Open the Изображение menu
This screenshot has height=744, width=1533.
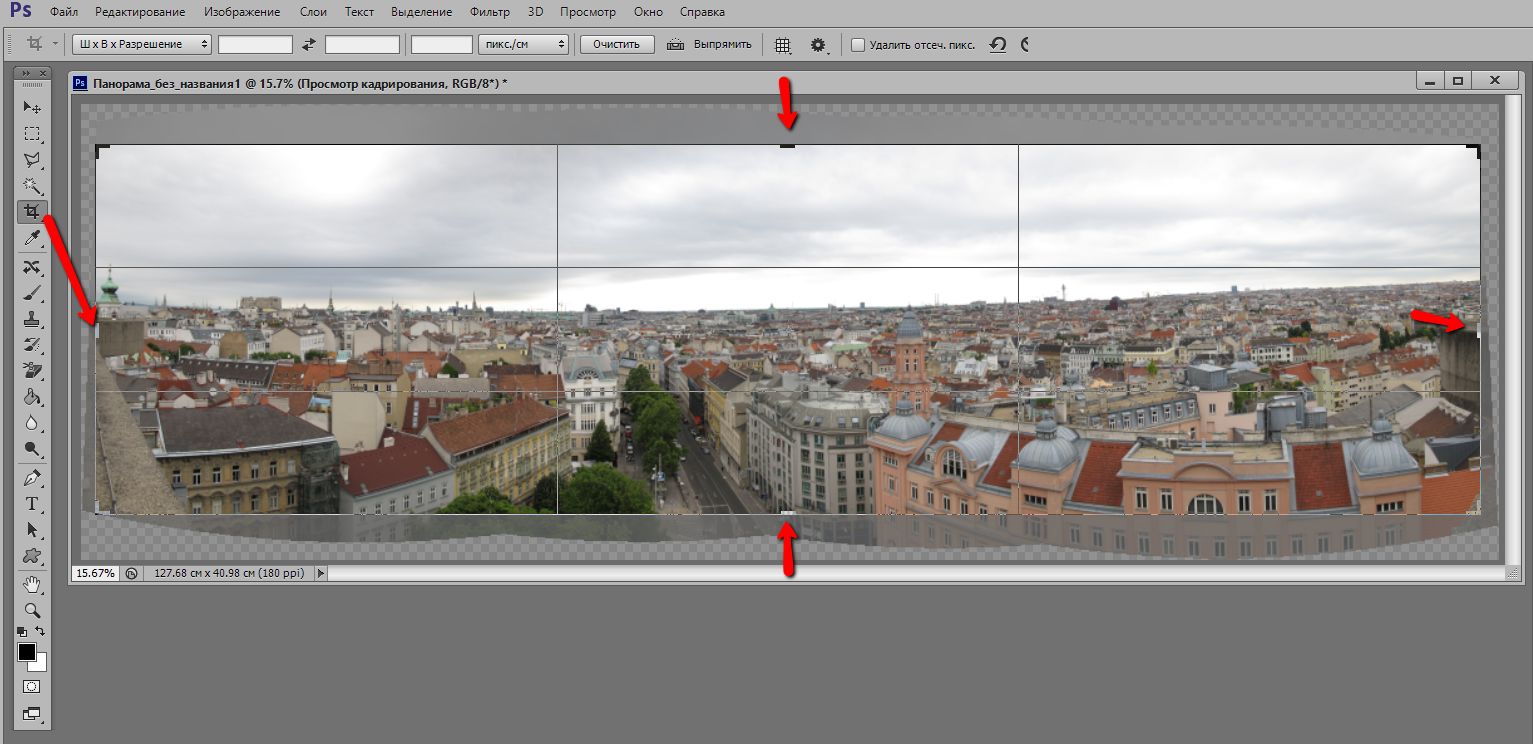[242, 12]
